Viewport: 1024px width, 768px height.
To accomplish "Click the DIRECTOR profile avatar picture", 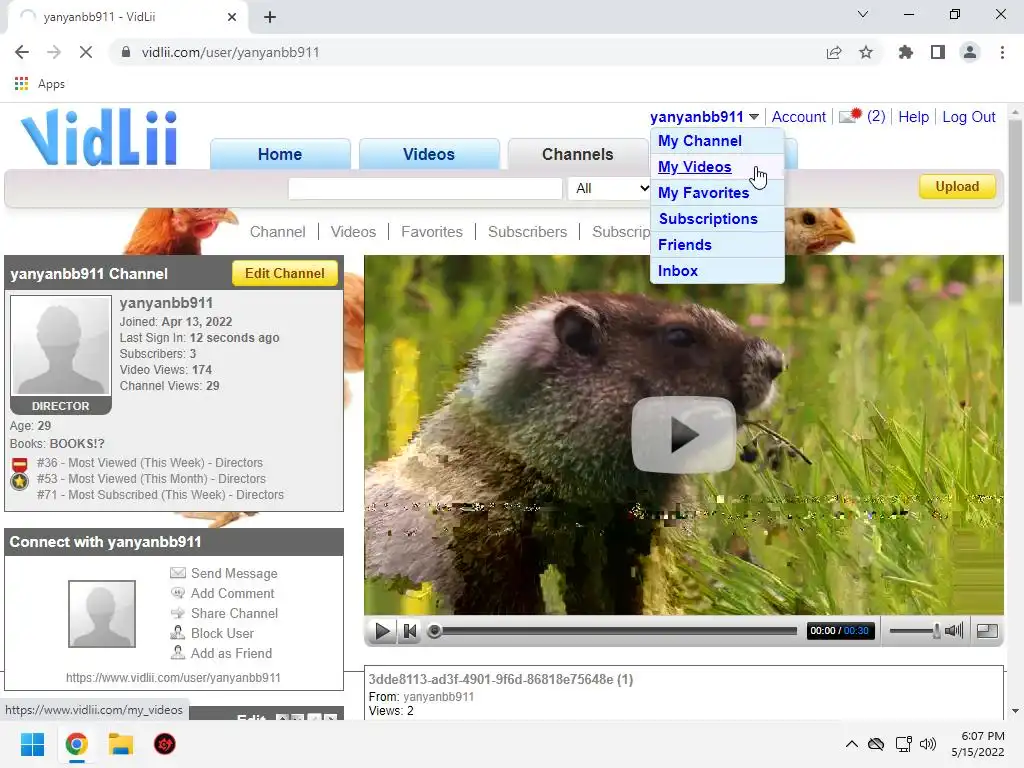I will [61, 346].
